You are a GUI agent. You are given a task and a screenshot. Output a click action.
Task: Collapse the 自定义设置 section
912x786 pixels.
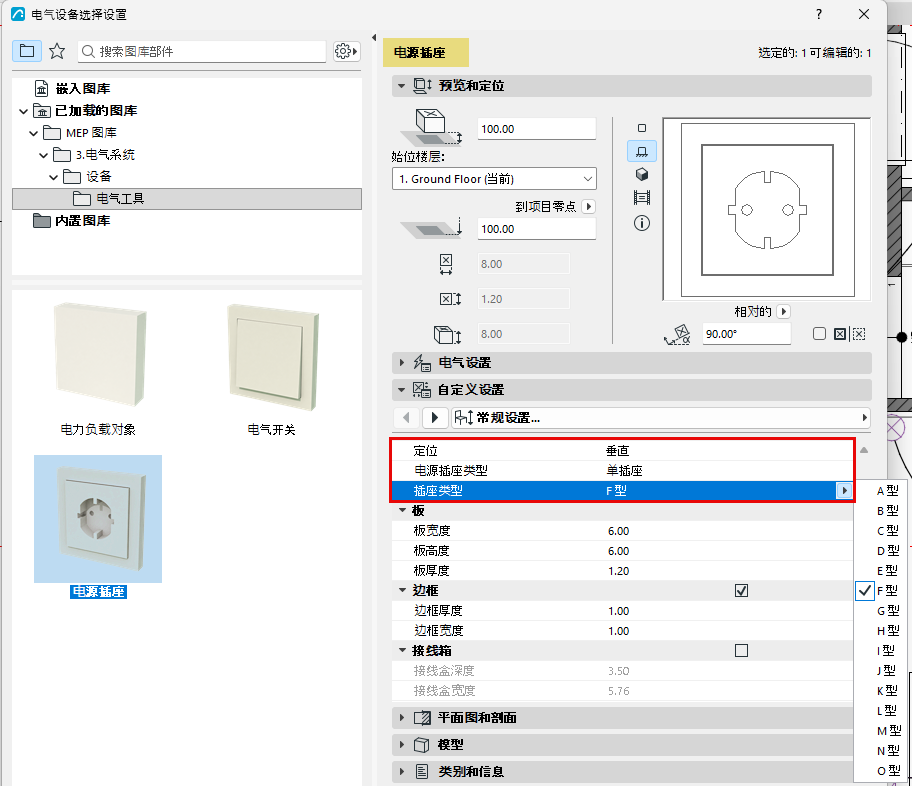tap(401, 389)
